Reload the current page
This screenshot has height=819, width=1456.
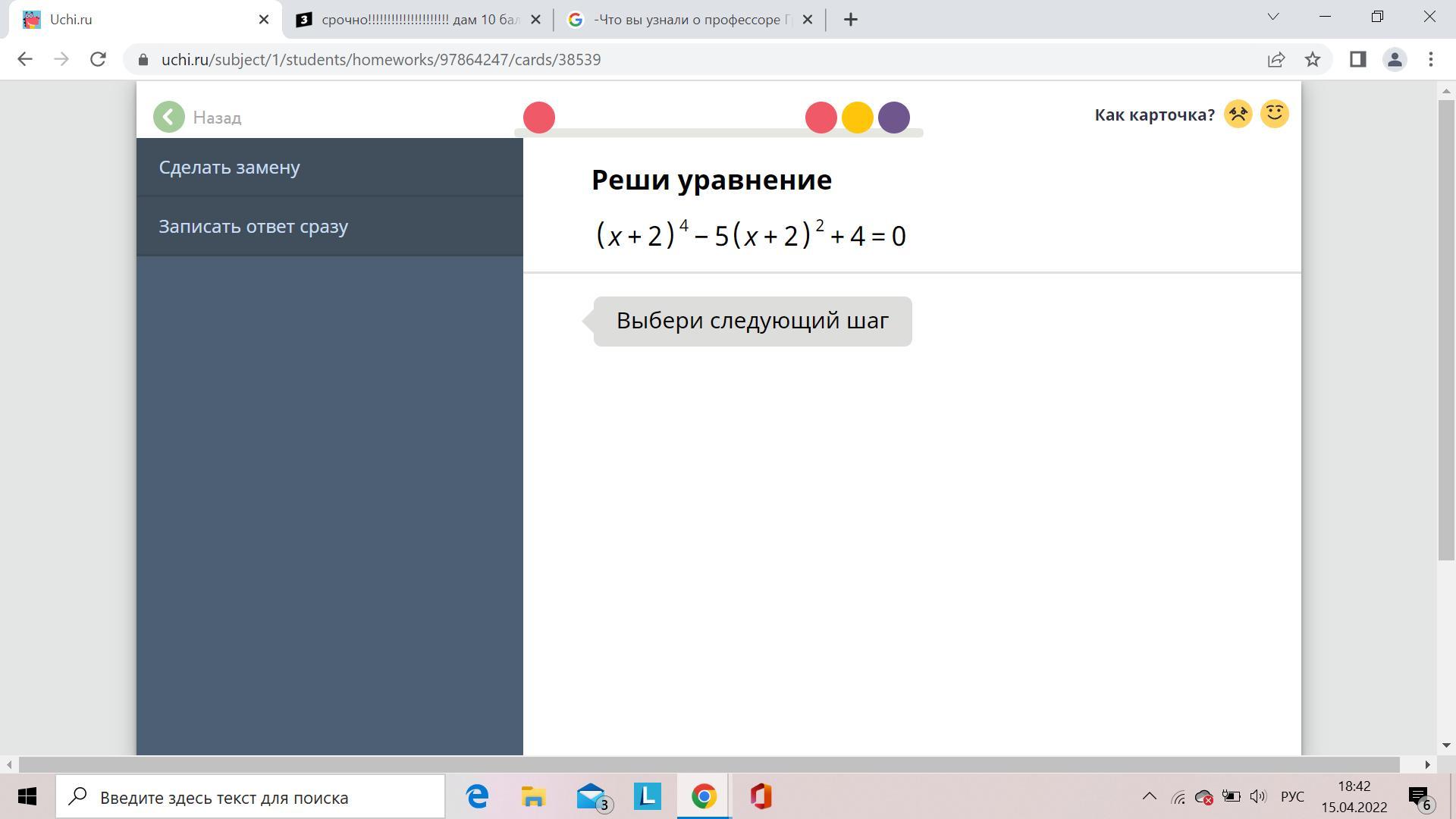pos(98,59)
